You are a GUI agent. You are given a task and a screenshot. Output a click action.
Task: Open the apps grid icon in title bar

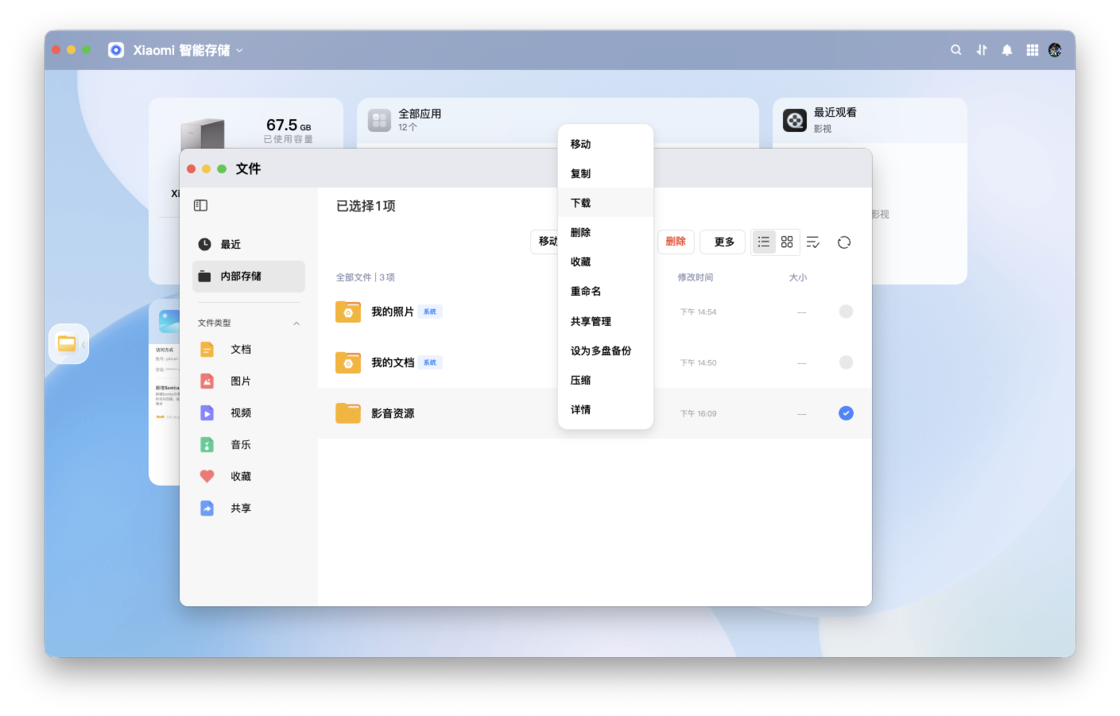pos(1032,50)
